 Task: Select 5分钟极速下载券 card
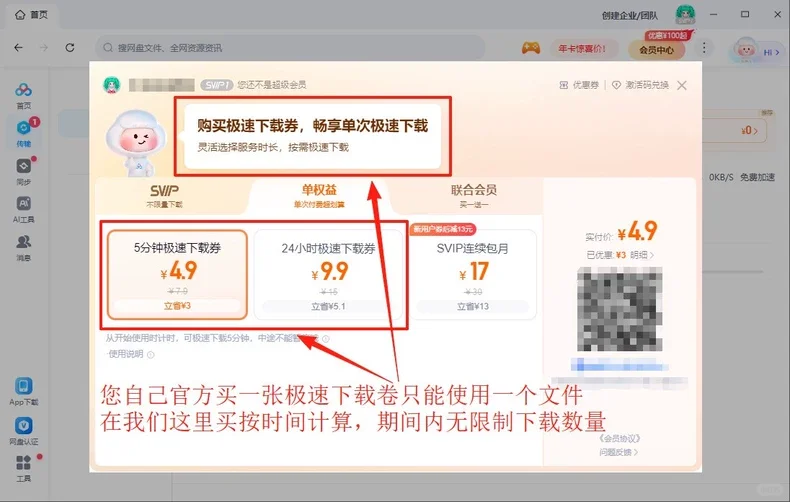(177, 275)
